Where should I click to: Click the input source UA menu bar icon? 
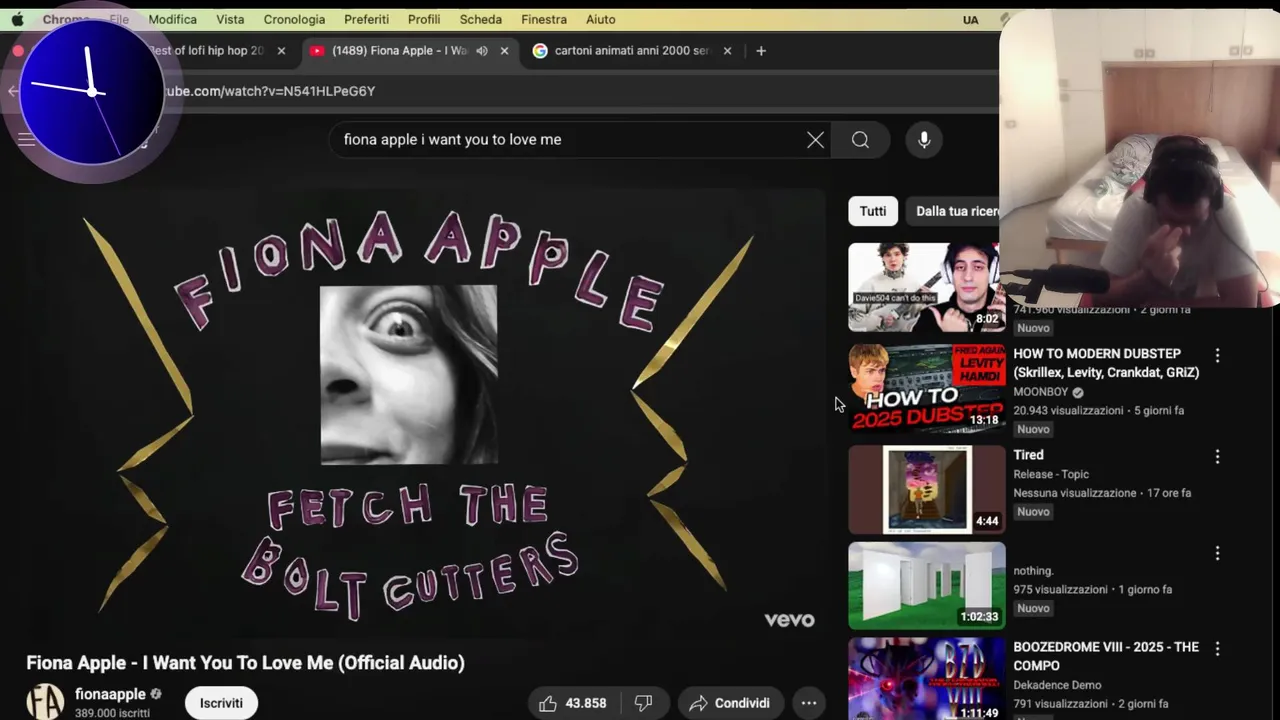[970, 19]
